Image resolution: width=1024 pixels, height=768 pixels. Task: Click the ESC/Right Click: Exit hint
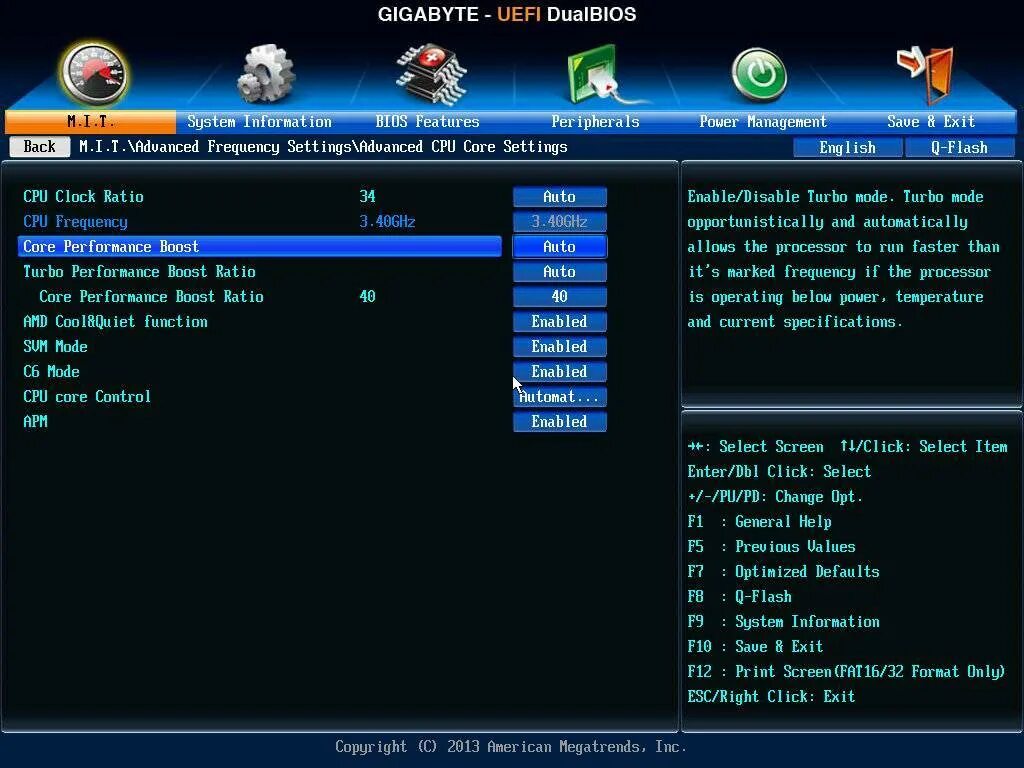(x=771, y=697)
